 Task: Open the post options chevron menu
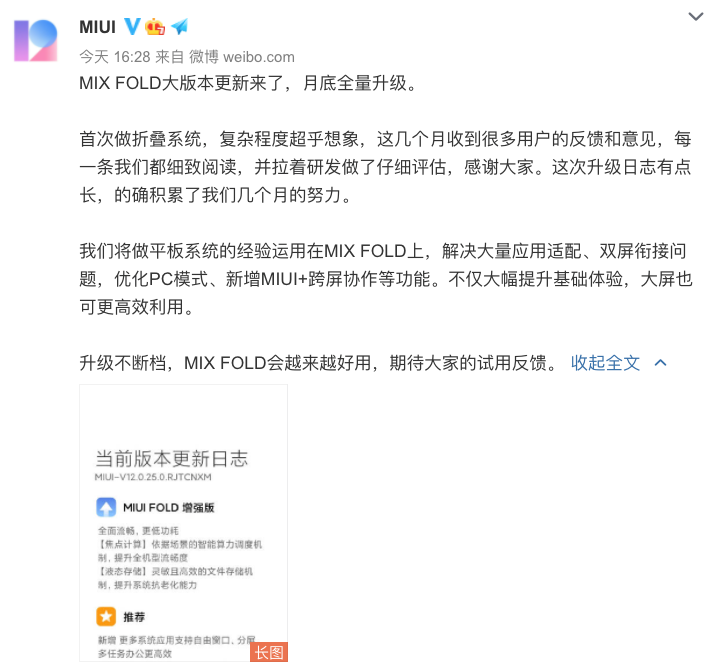[x=696, y=17]
